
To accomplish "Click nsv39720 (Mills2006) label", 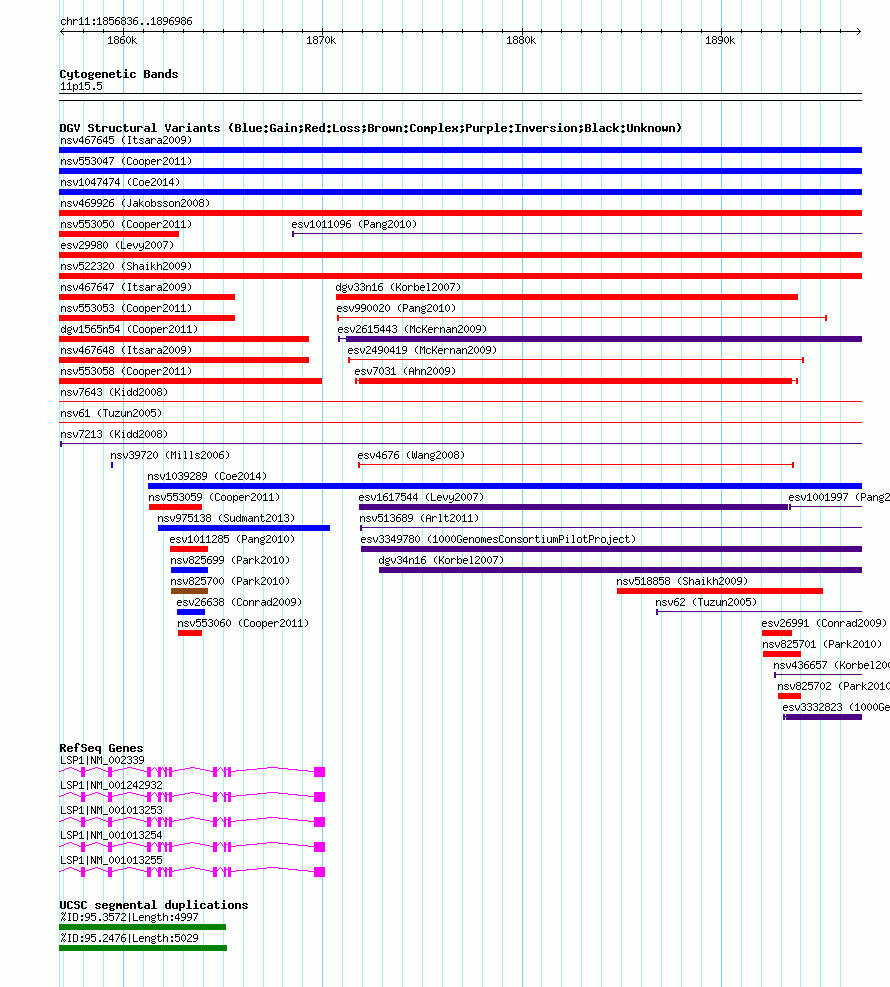I will (170, 455).
